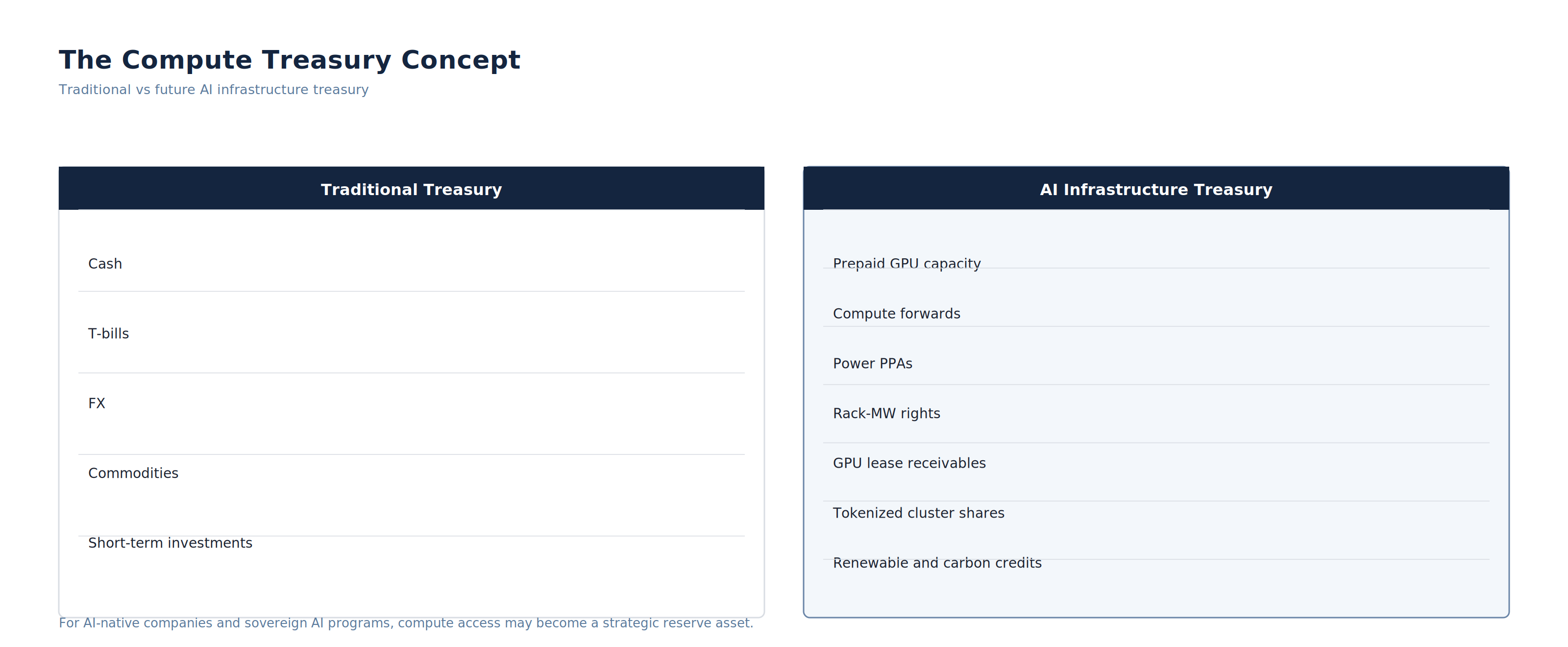This screenshot has width=1568, height=647.
Task: Click the footnote about strategic reserve asset
Action: (x=406, y=622)
